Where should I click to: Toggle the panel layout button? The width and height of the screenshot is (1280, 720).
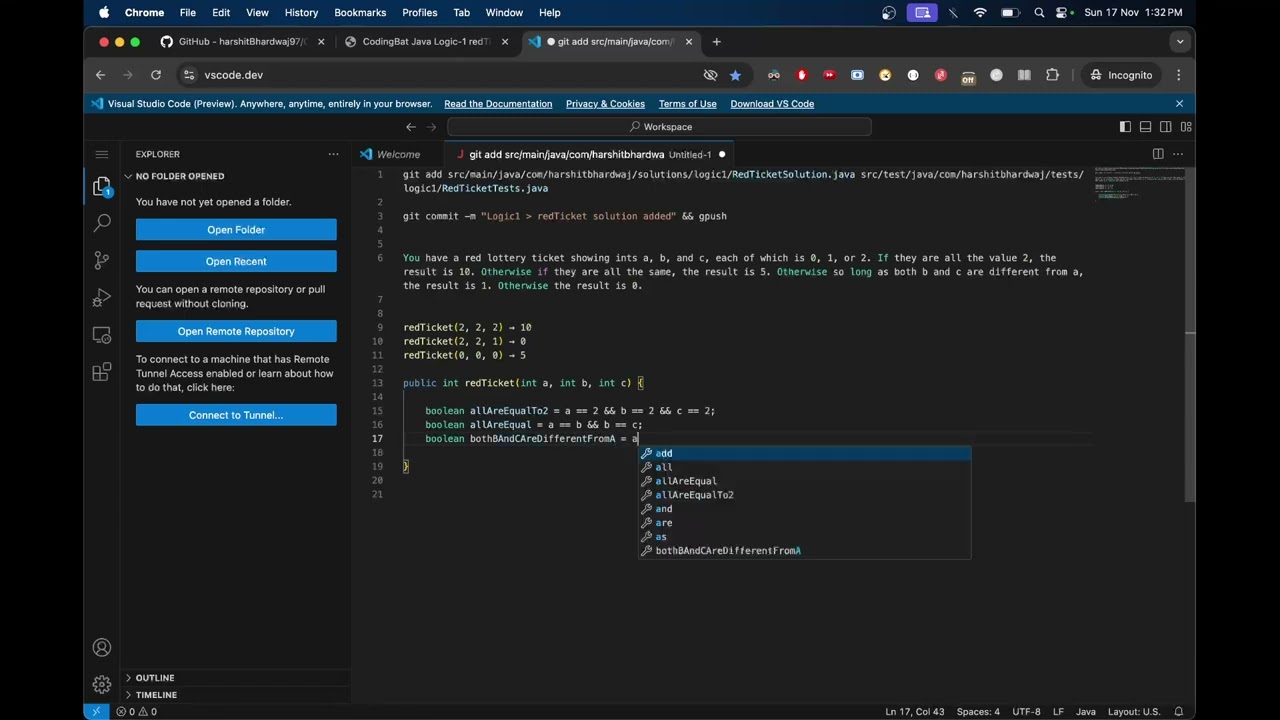pos(1146,127)
